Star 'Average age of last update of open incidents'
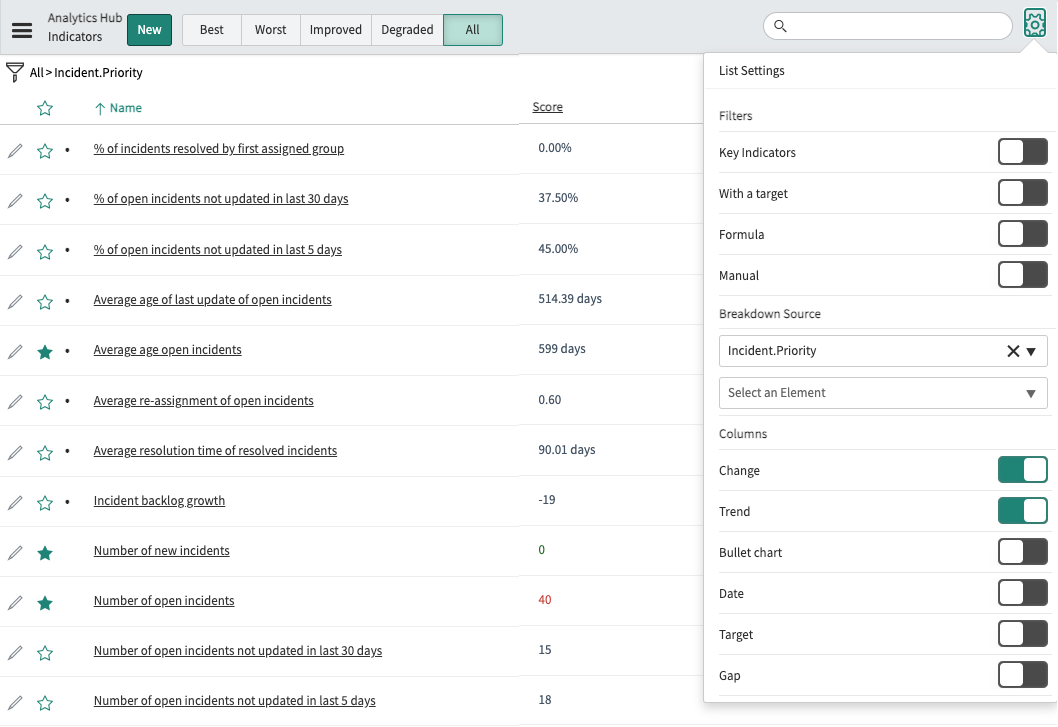 click(45, 302)
